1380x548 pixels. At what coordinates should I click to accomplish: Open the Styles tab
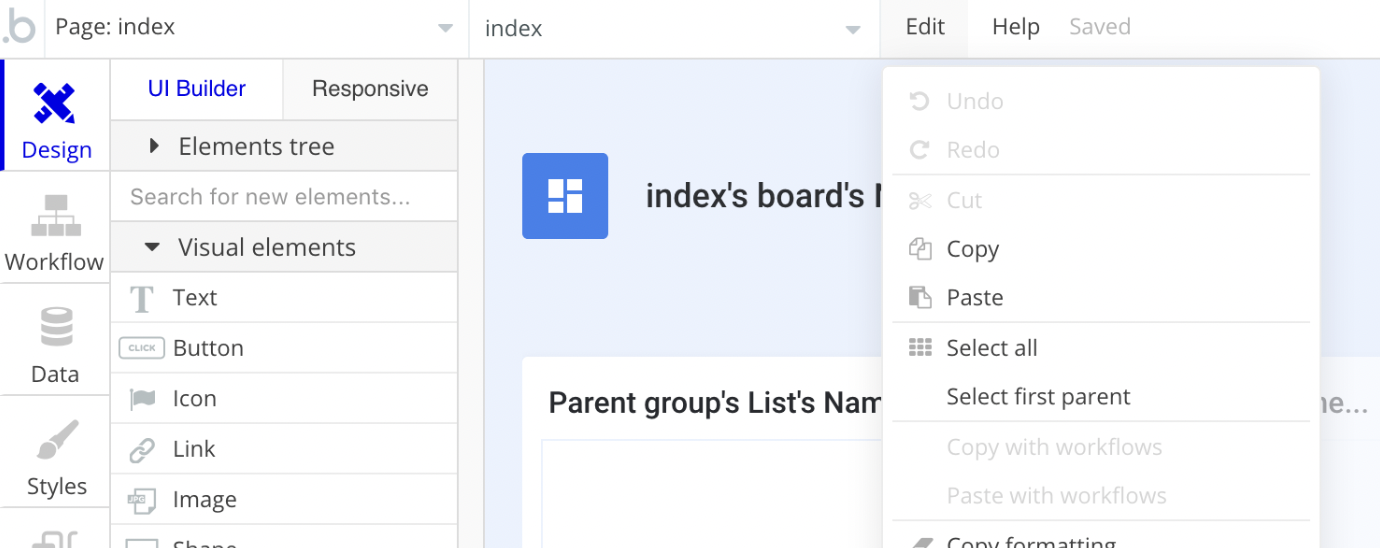click(55, 452)
